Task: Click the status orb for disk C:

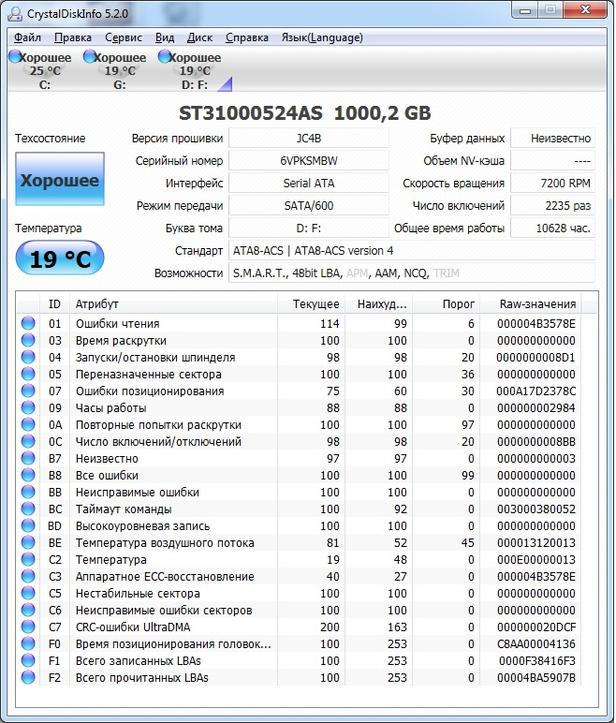Action: [x=15, y=56]
